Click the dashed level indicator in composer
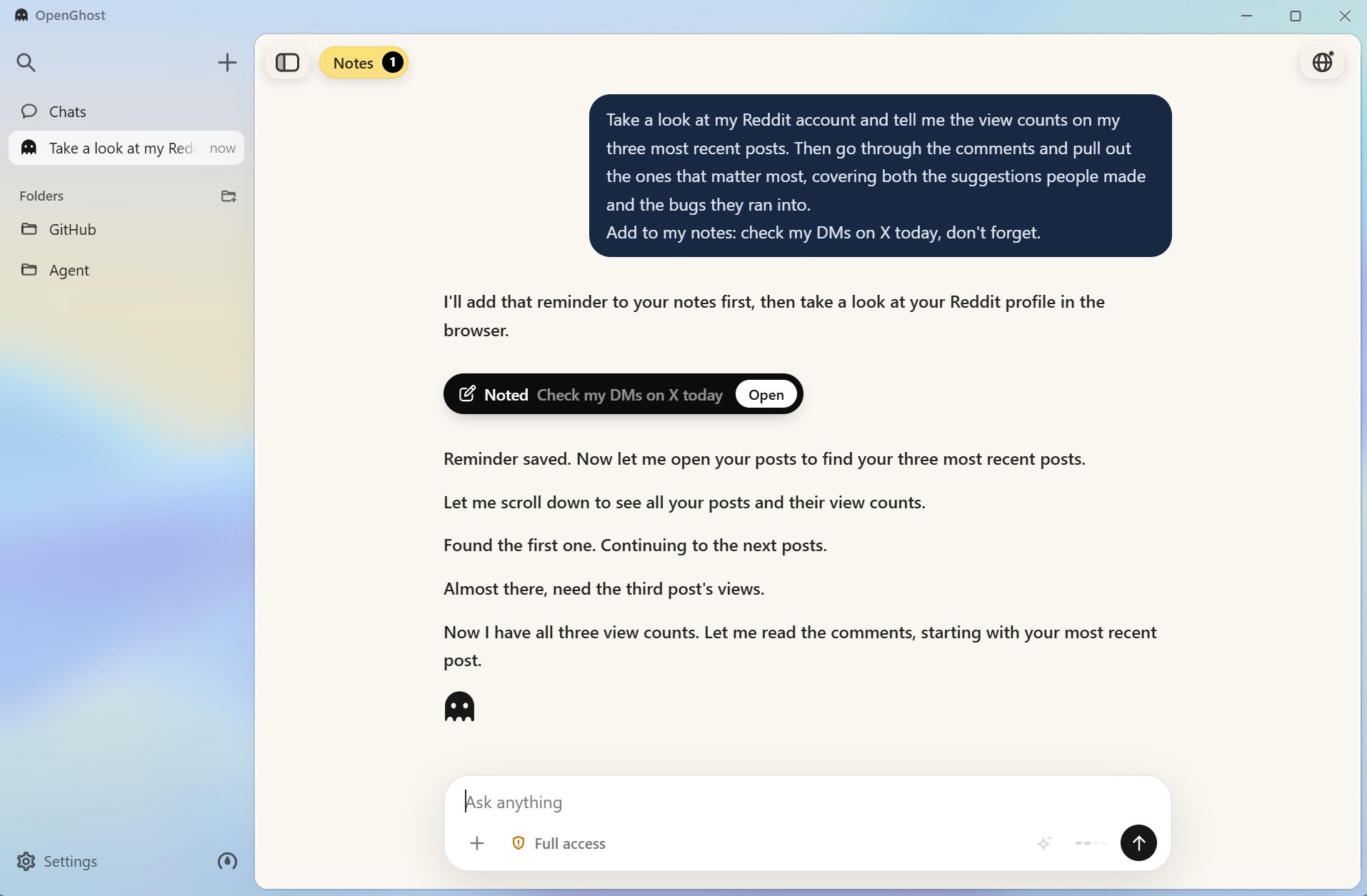This screenshot has width=1367, height=896. click(x=1091, y=843)
